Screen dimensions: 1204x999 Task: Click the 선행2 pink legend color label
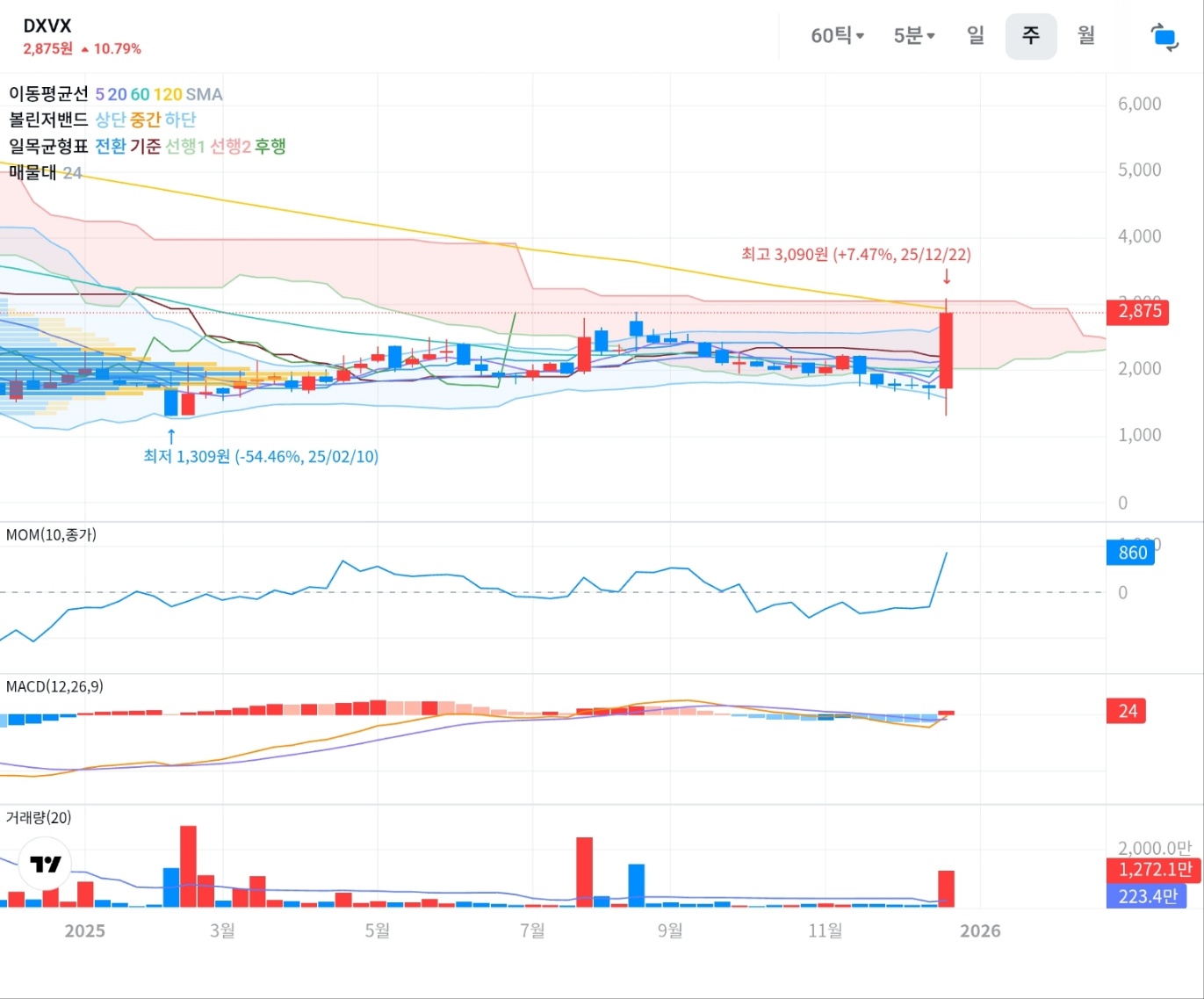point(230,146)
